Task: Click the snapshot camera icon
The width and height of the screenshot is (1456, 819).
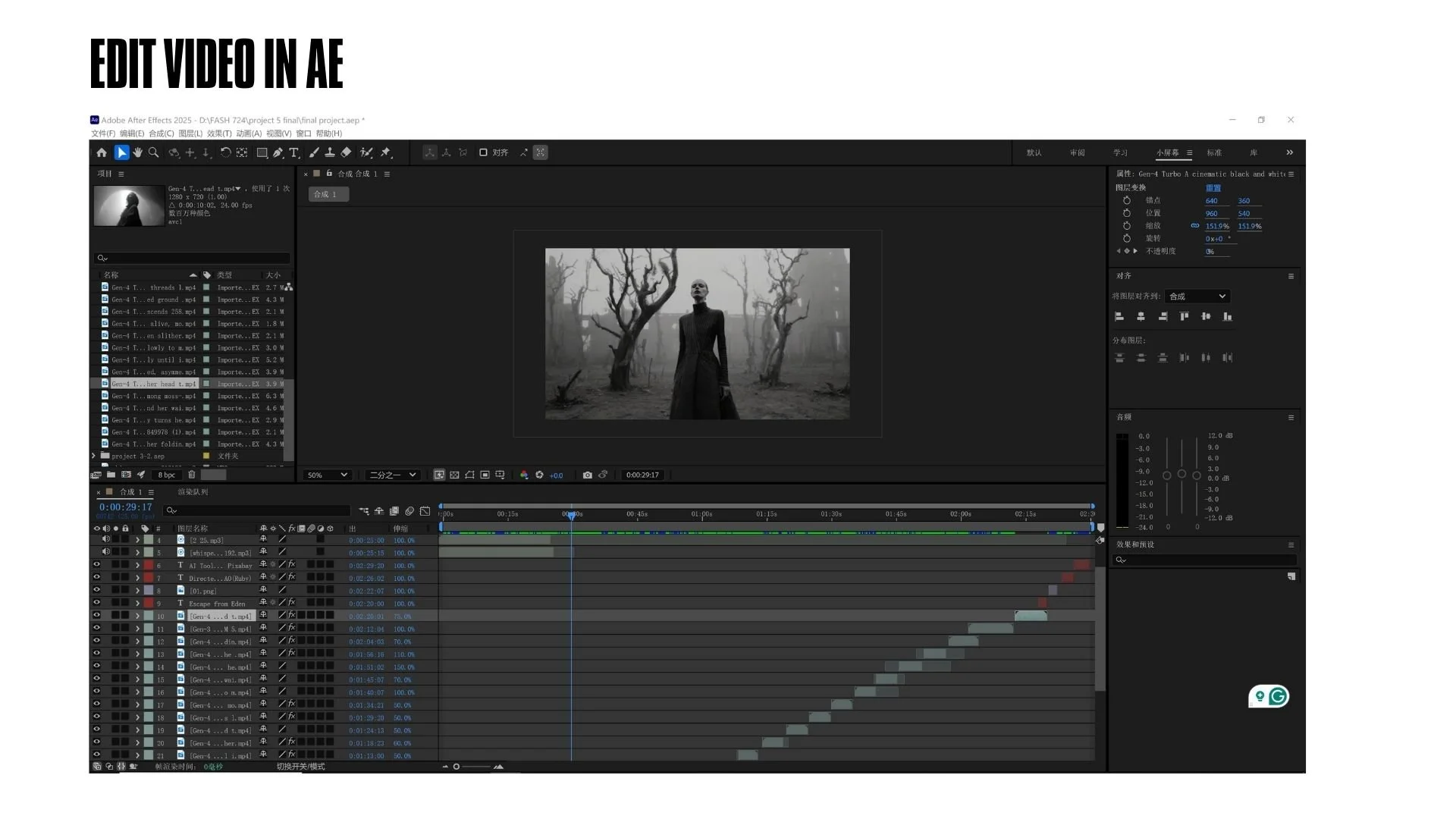Action: (x=587, y=475)
